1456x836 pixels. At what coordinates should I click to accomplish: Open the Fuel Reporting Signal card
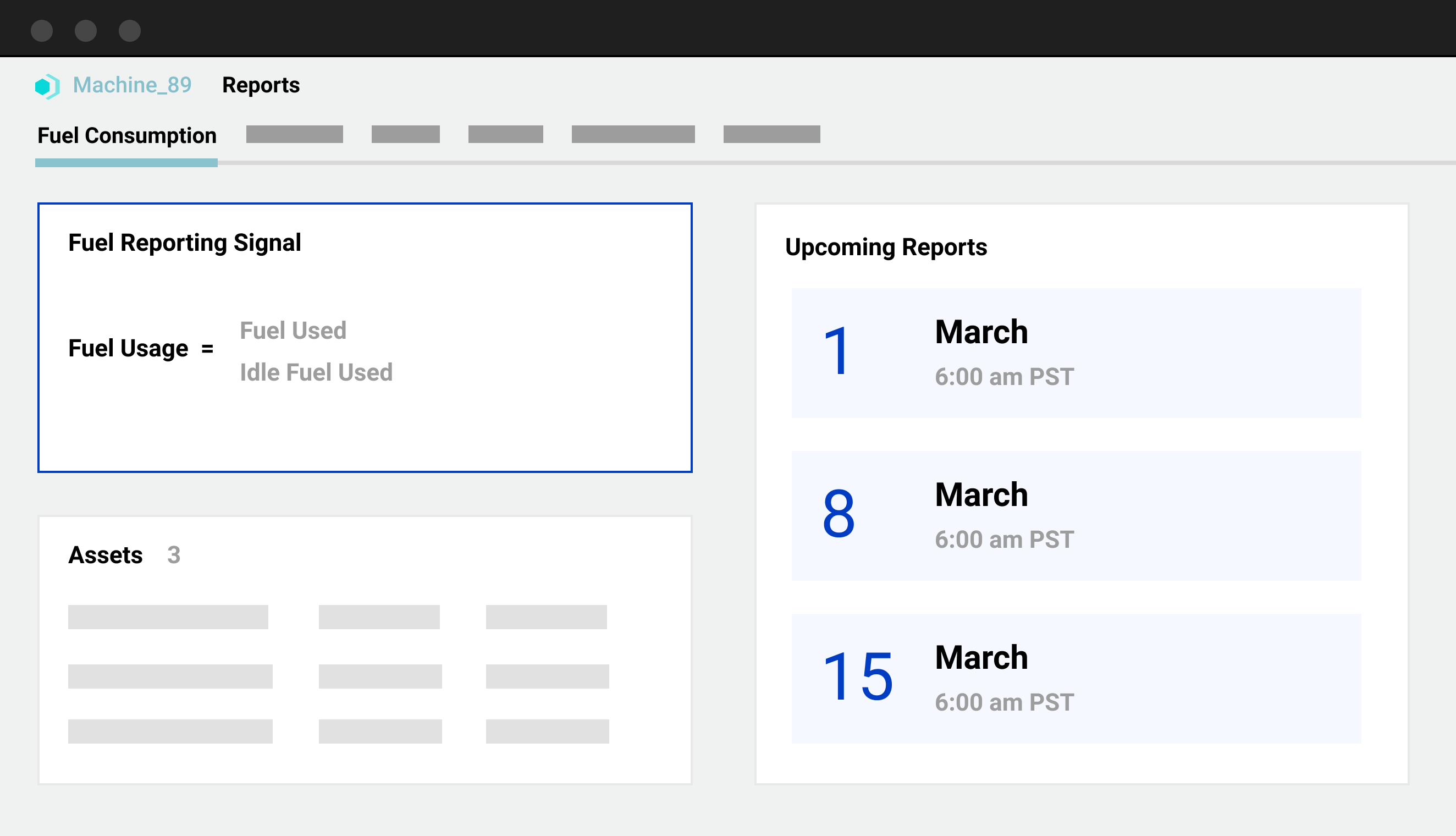point(365,338)
